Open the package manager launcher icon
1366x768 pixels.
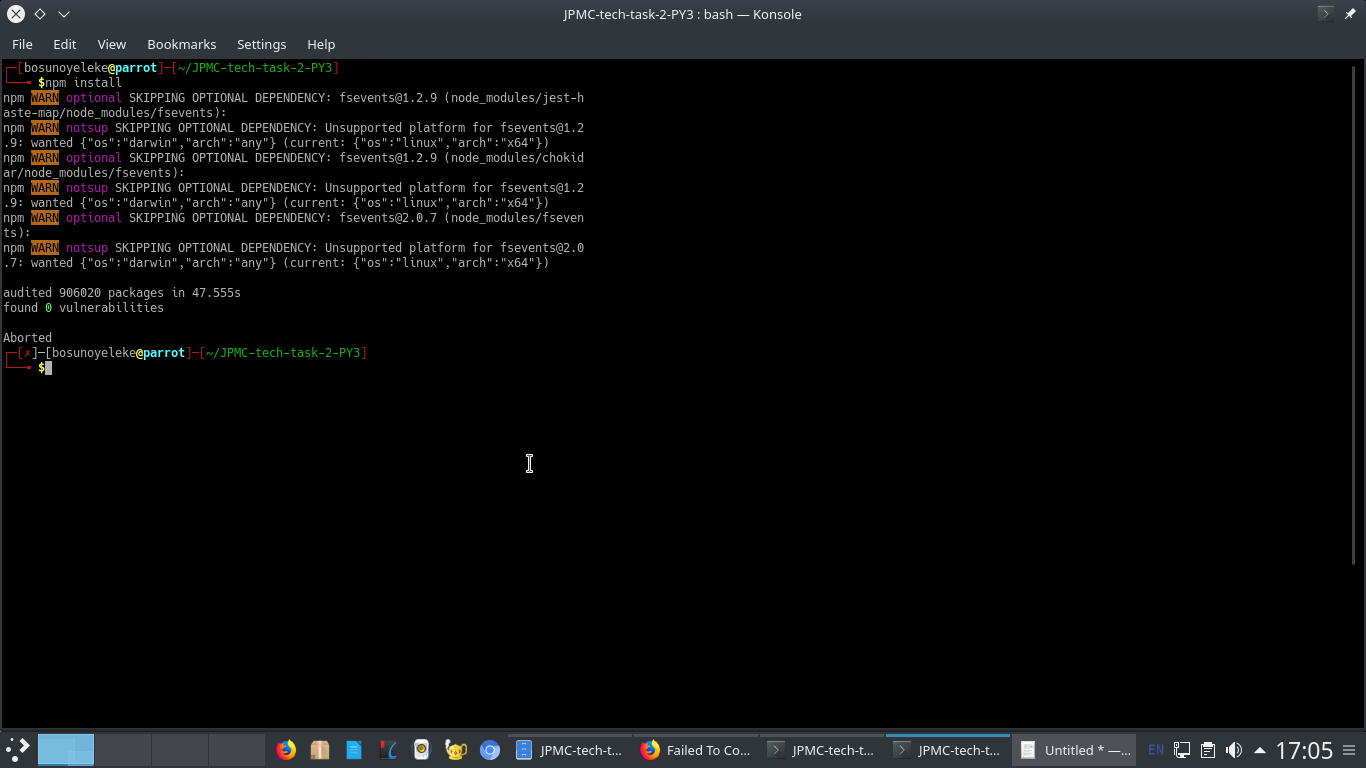(320, 750)
